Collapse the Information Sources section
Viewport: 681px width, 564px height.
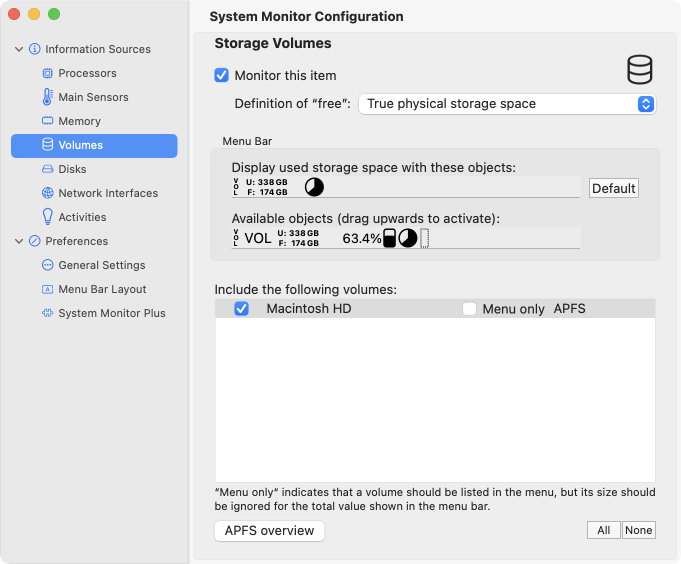pos(19,49)
